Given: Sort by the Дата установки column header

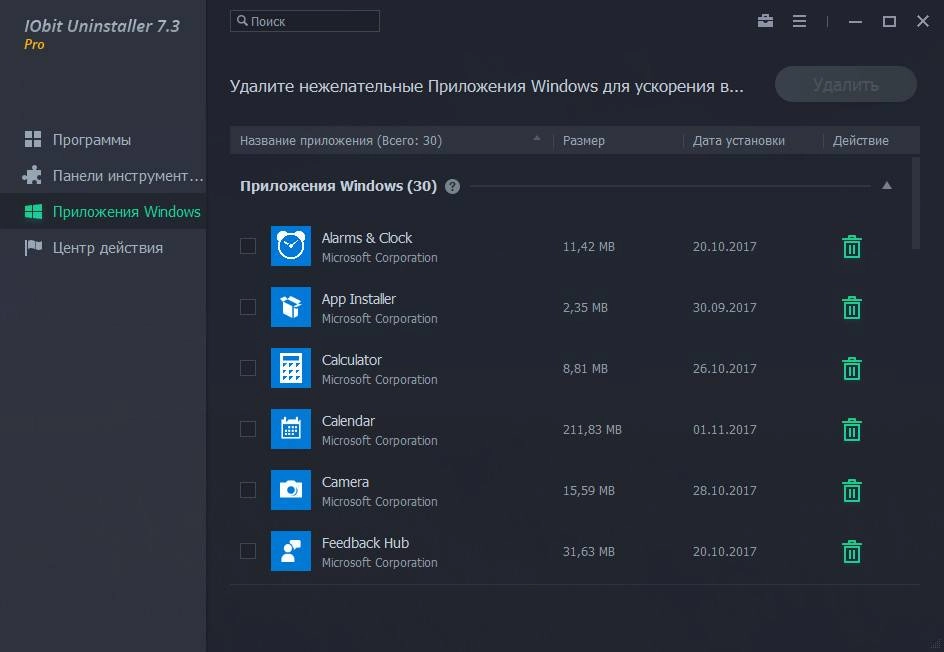Looking at the screenshot, I should (753, 140).
